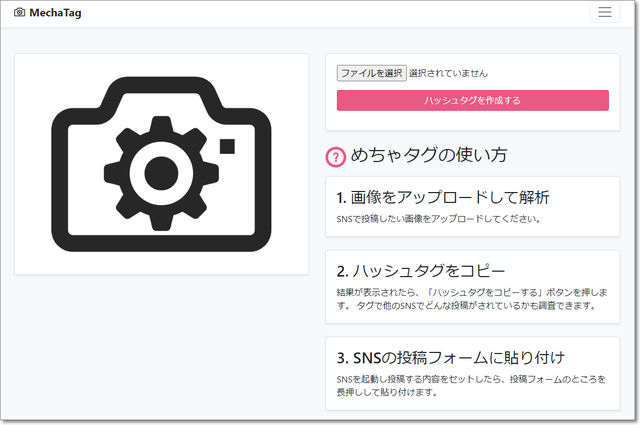Screen dimensions: 640x425
Task: Select step 2 ハッシュタグをコピー heading
Action: pyautogui.click(x=420, y=271)
